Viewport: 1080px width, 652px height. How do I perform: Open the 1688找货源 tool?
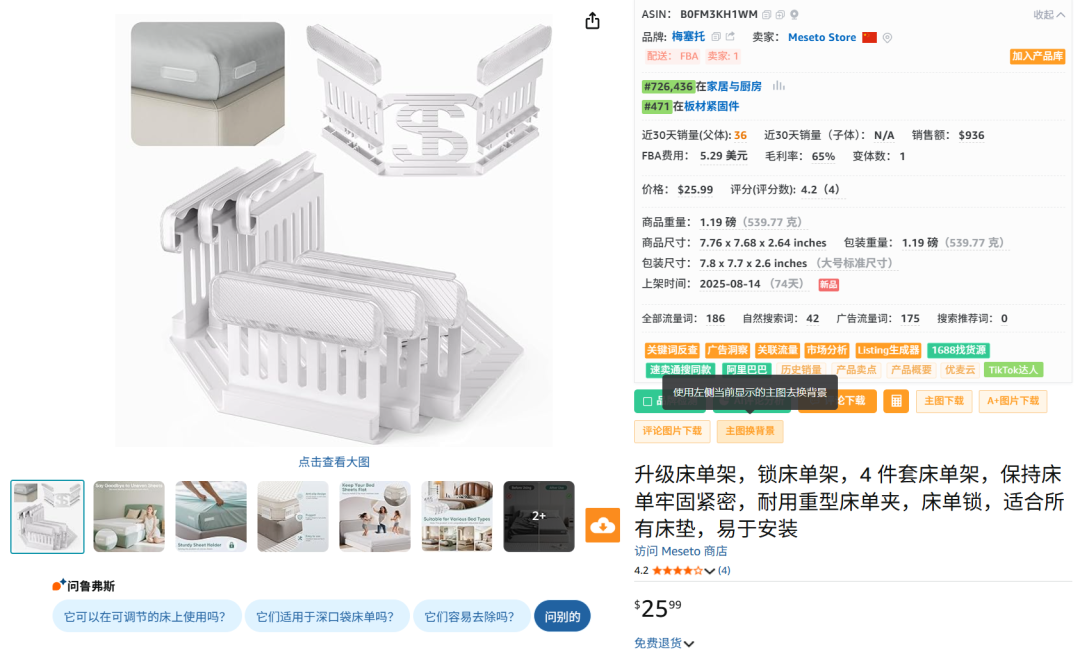(x=958, y=350)
